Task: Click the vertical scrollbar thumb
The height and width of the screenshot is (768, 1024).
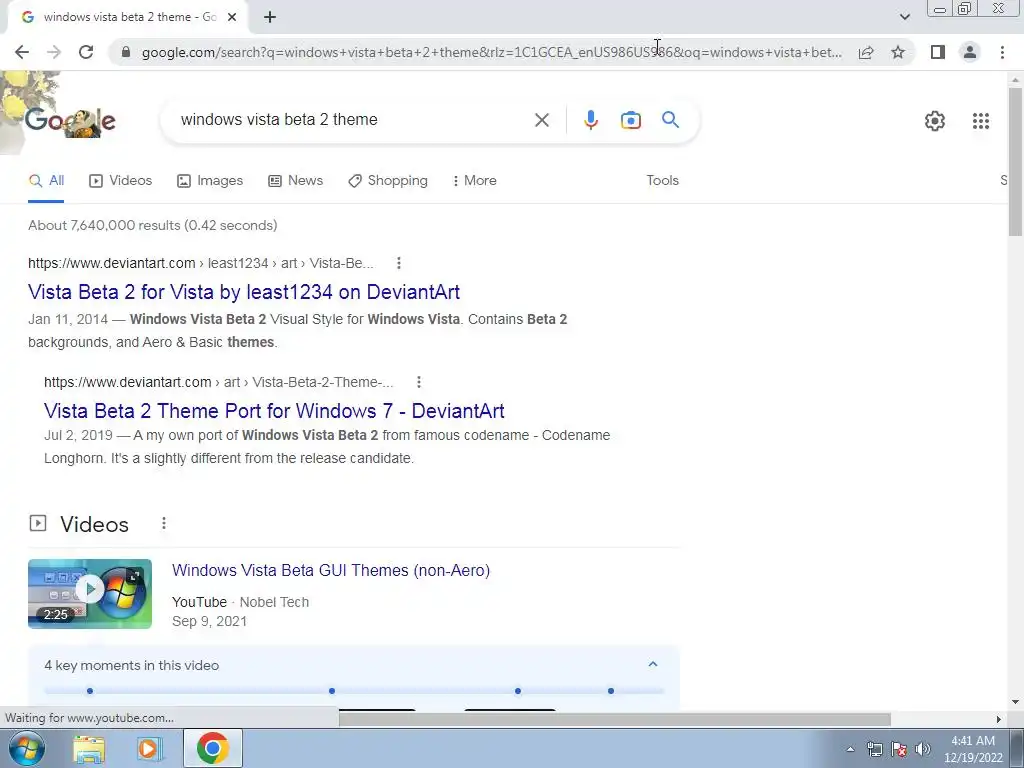Action: tap(1015, 162)
